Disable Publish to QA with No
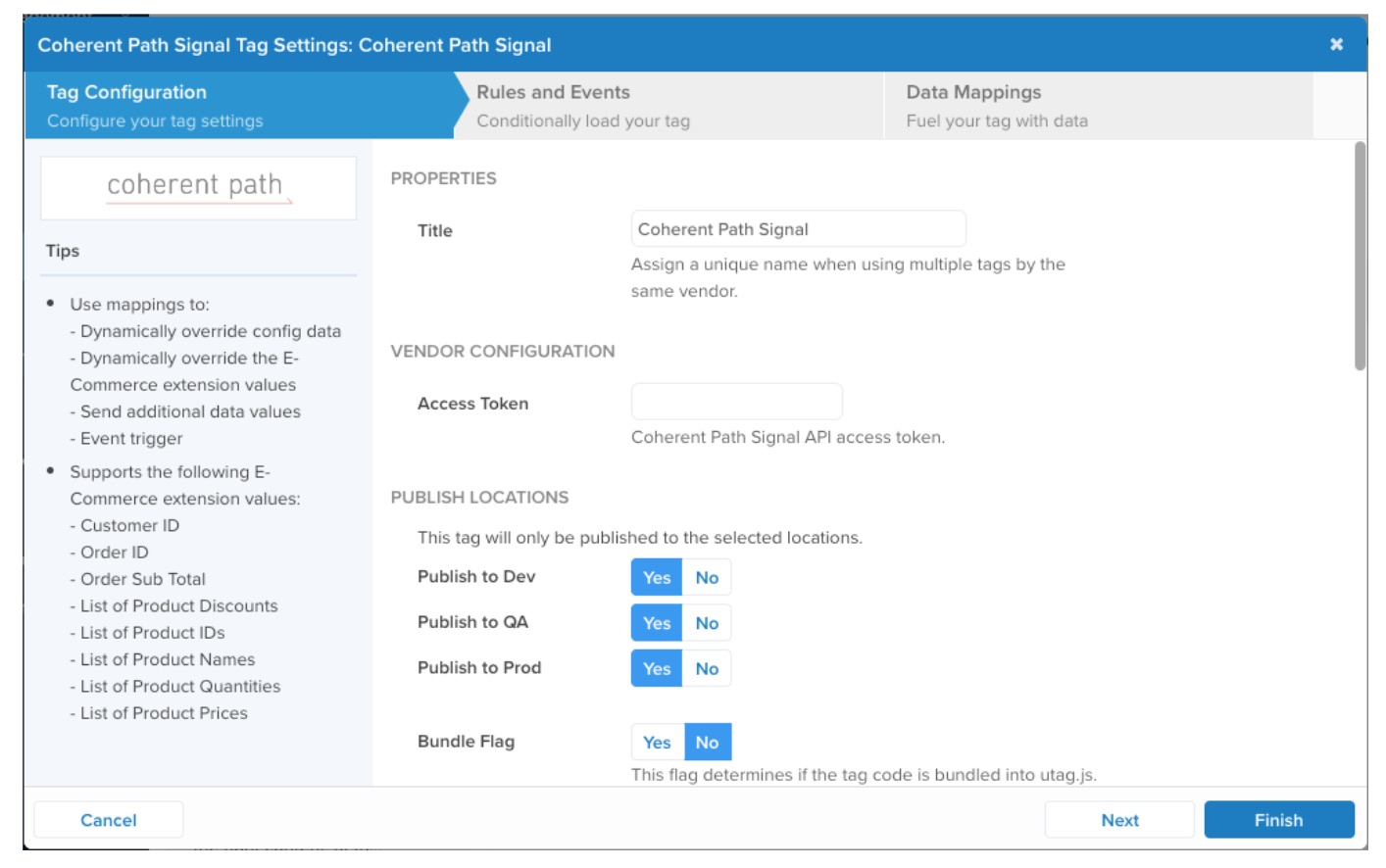This screenshot has width=1386, height=868. 707,623
